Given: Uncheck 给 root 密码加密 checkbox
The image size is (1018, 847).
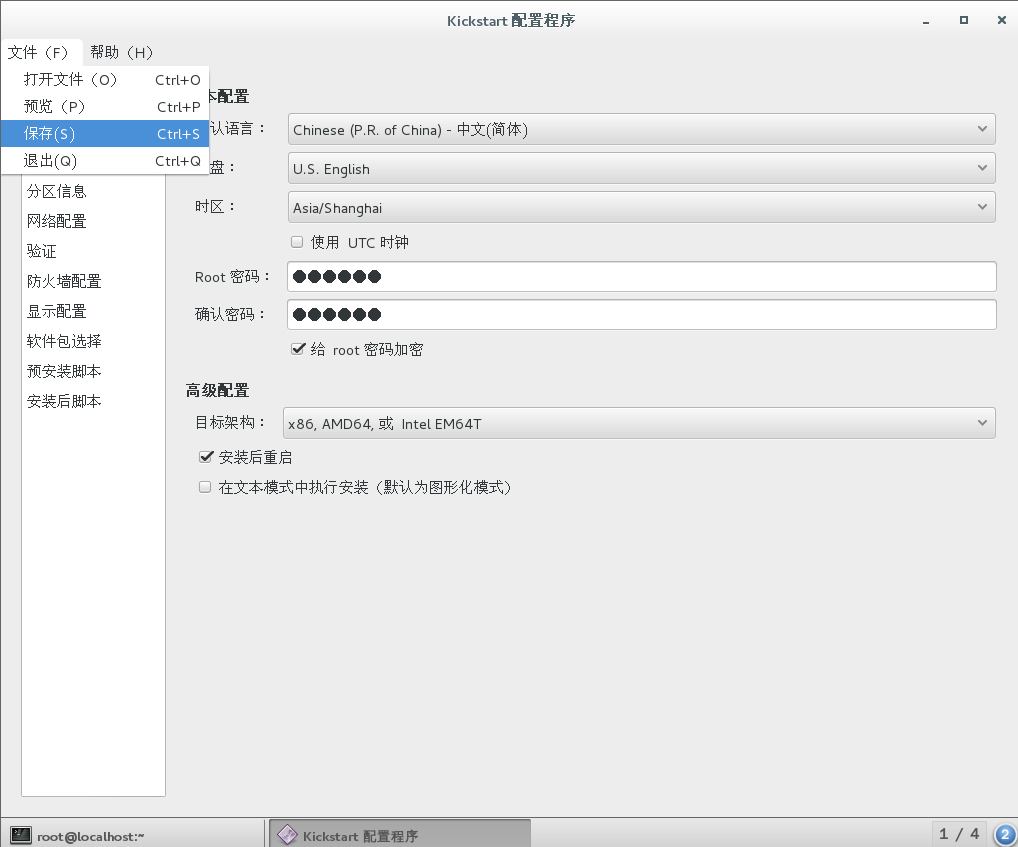Looking at the screenshot, I should coord(297,349).
